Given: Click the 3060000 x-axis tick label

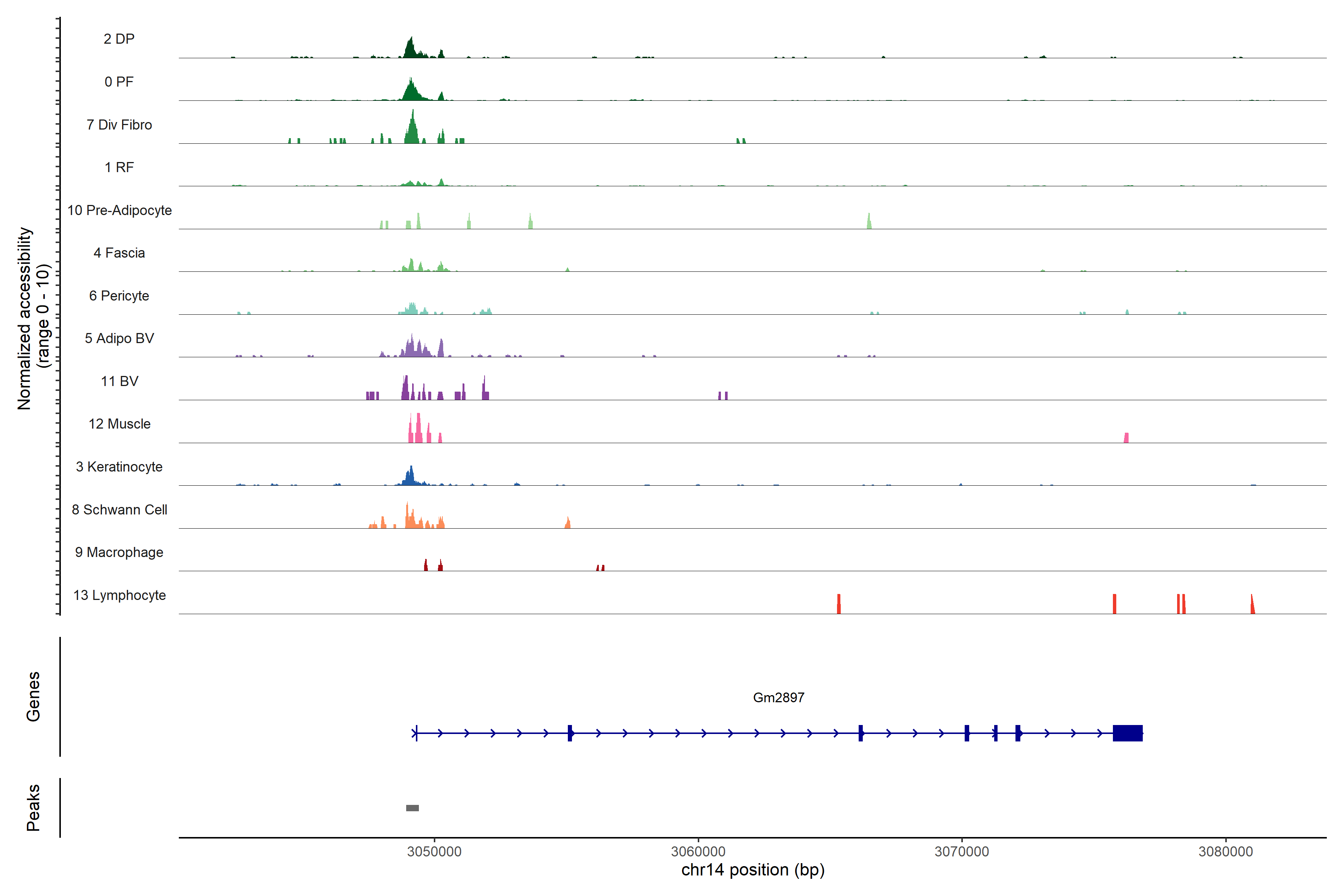Looking at the screenshot, I should tap(698, 852).
